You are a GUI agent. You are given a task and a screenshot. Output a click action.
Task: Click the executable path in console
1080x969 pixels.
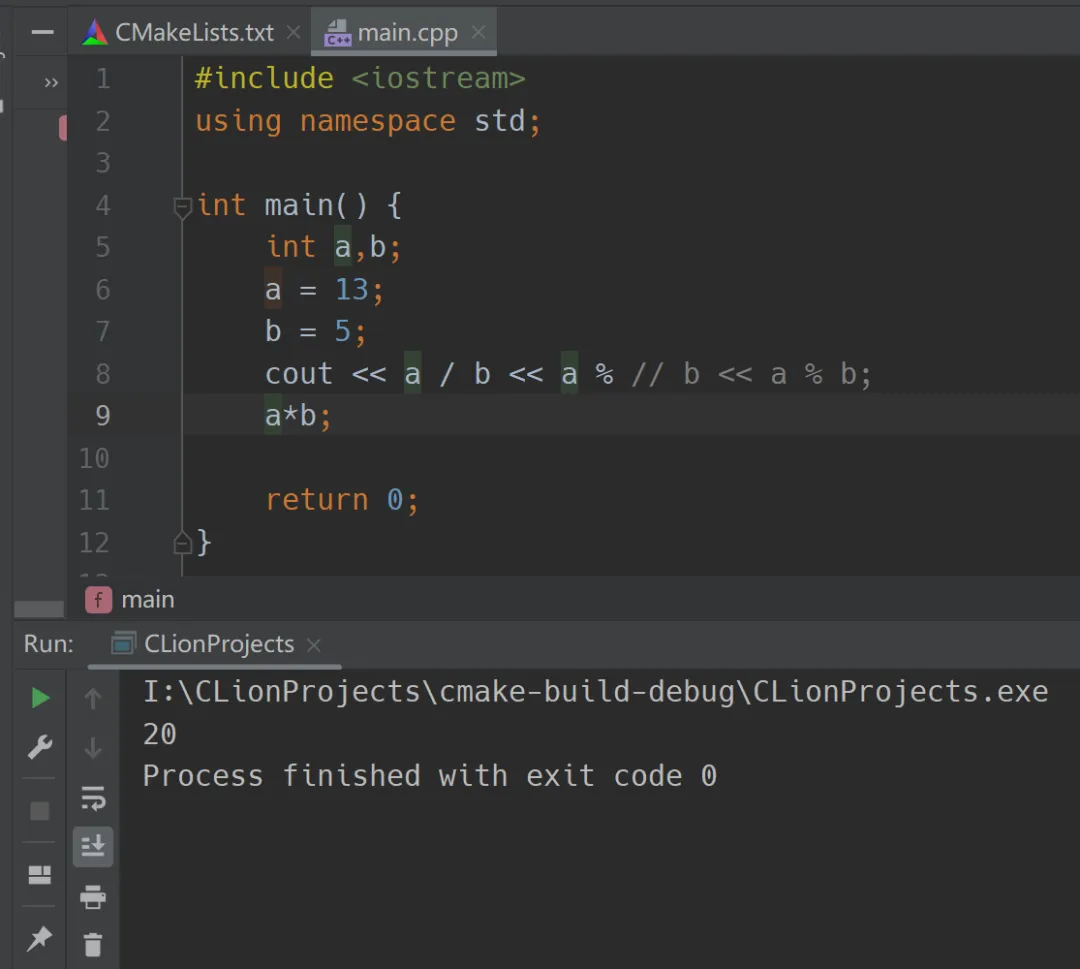595,691
